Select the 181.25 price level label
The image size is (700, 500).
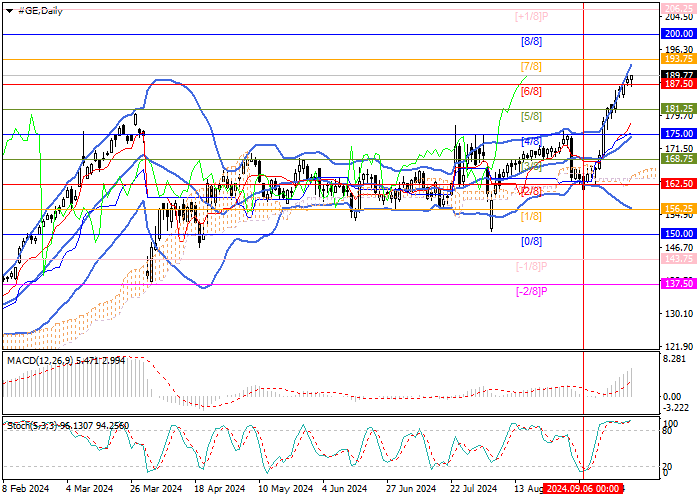click(x=679, y=109)
